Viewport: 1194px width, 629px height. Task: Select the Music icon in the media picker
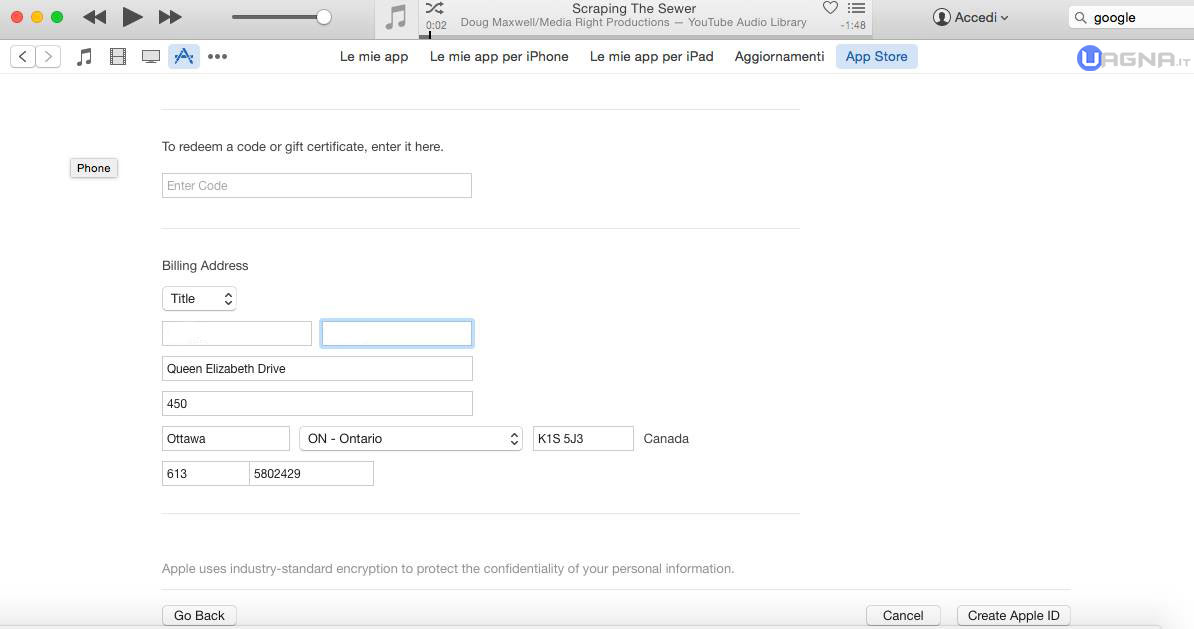pos(84,56)
